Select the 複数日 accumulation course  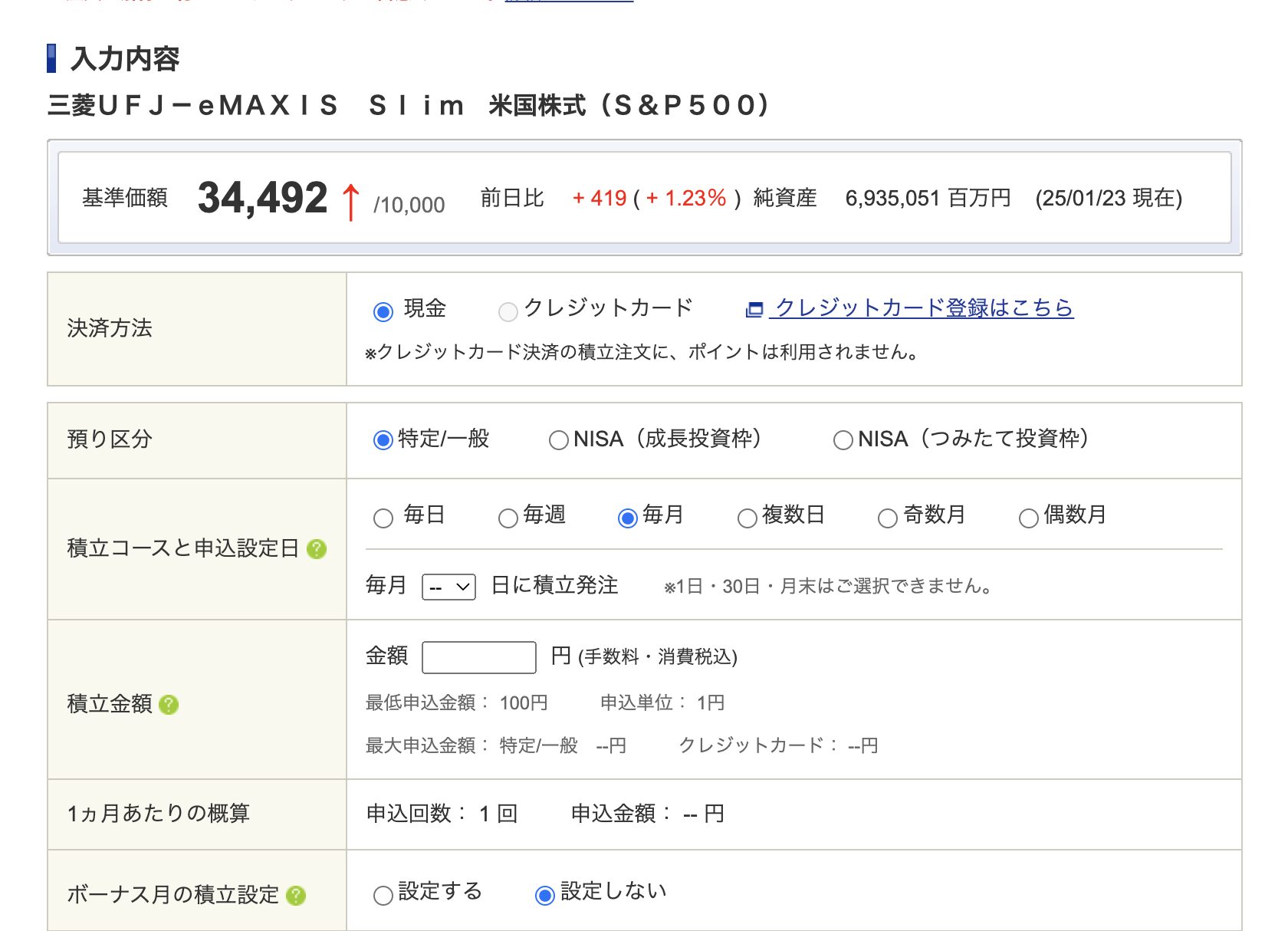tap(747, 518)
